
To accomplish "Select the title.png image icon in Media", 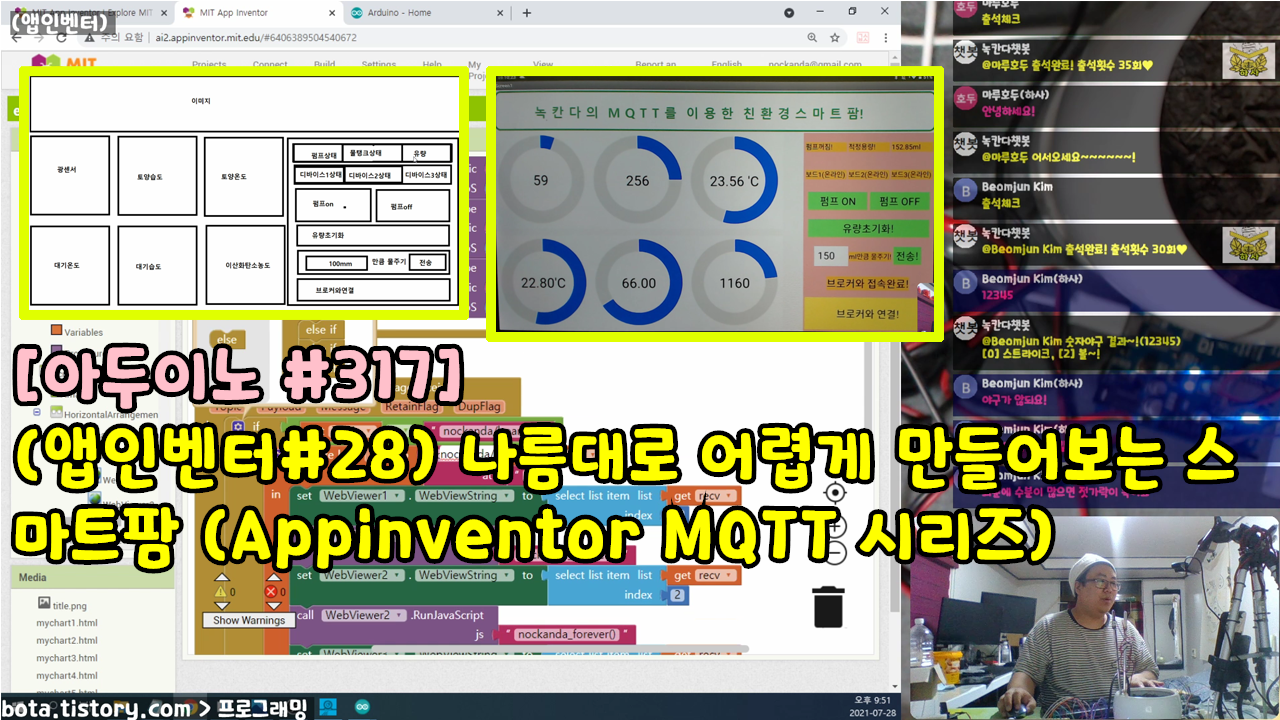I will tap(44, 603).
